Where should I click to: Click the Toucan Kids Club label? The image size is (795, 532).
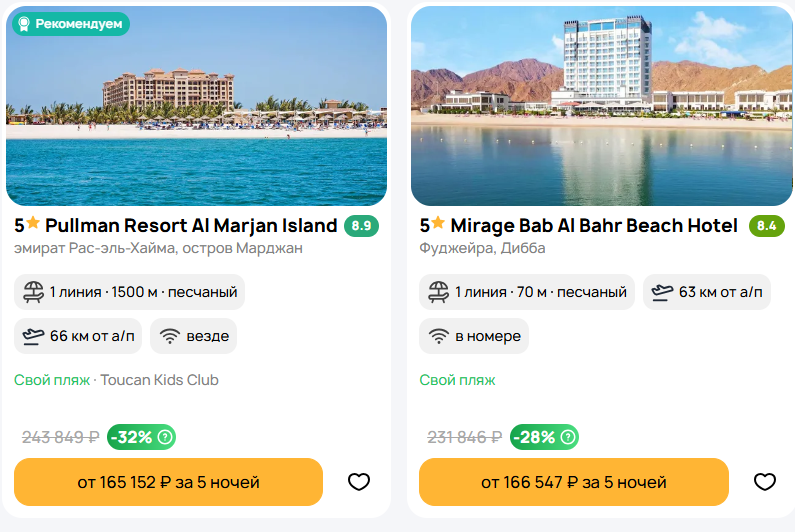tap(160, 380)
